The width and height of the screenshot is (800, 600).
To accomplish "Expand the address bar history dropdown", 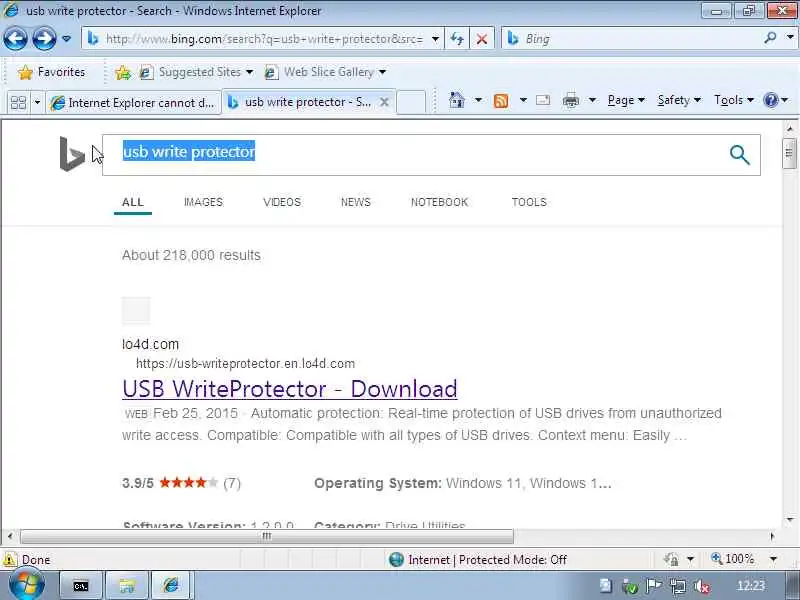I will click(435, 39).
